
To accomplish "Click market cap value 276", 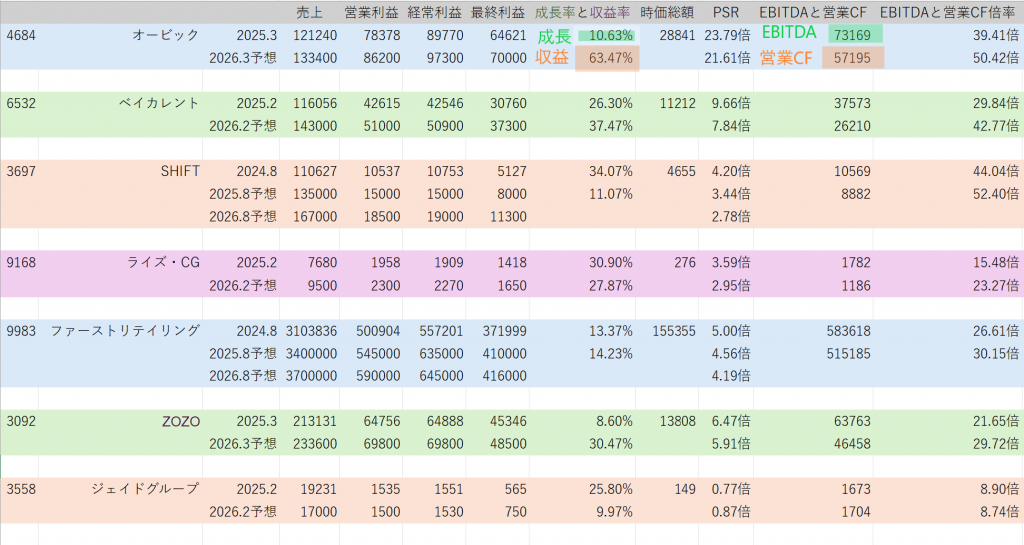I will pyautogui.click(x=684, y=262).
